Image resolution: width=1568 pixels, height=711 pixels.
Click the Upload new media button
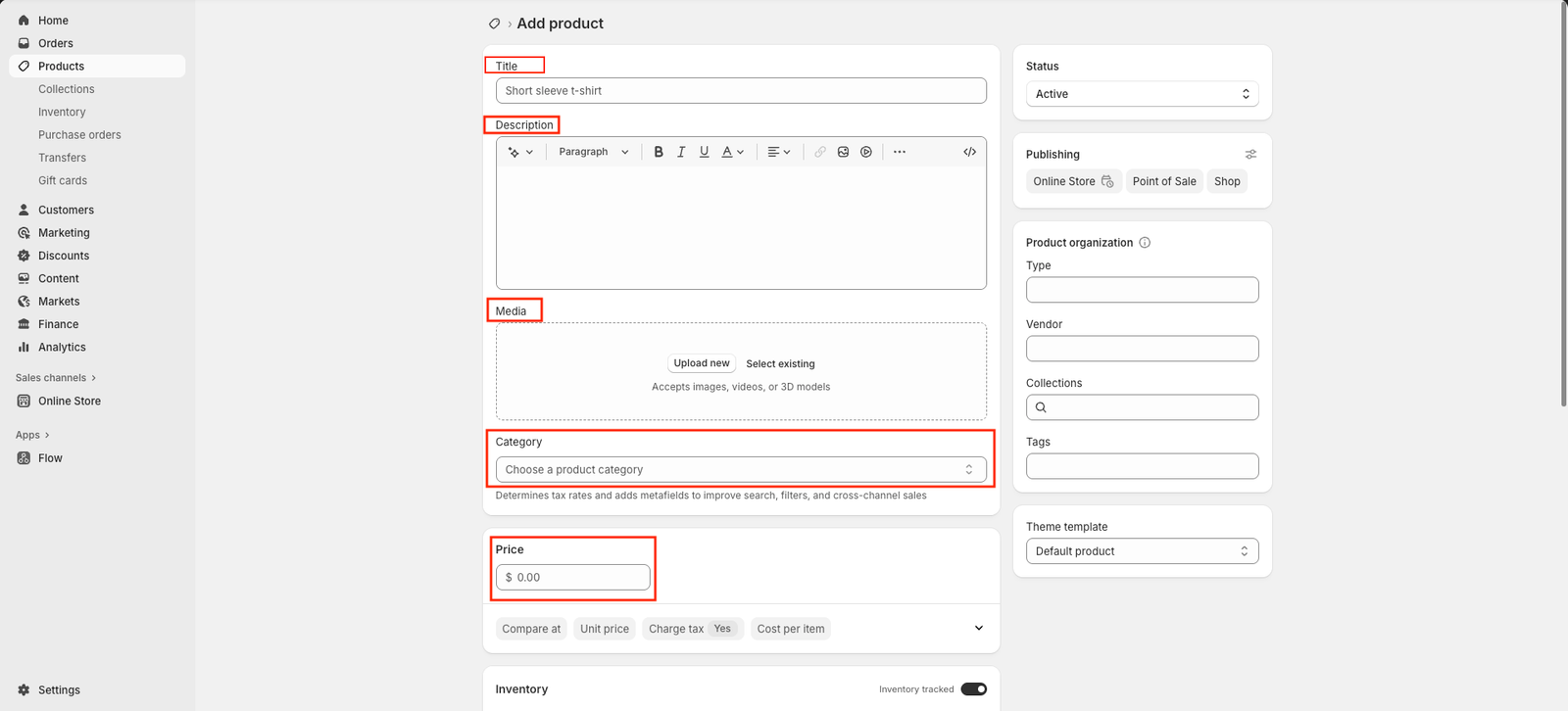tap(702, 363)
